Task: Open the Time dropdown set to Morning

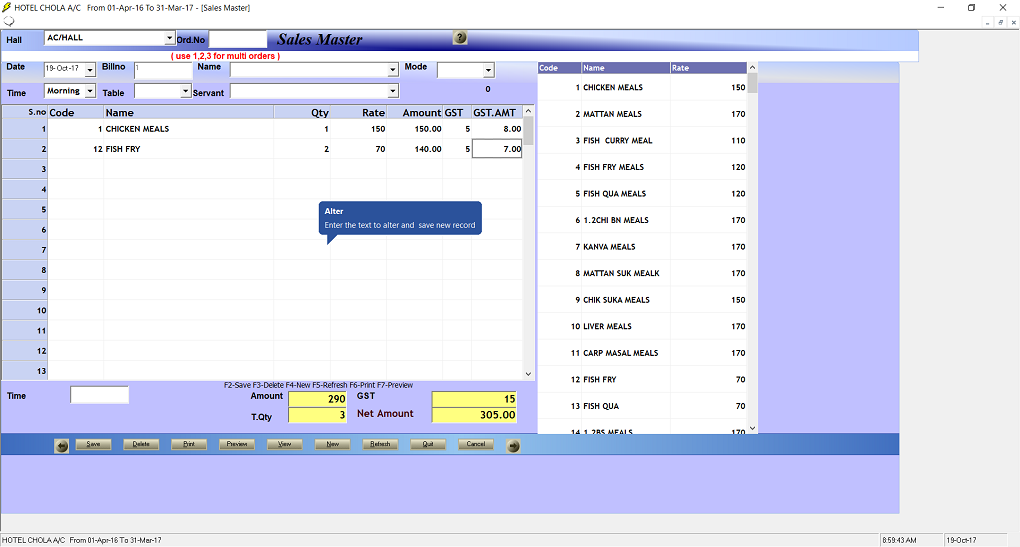Action: [x=90, y=91]
